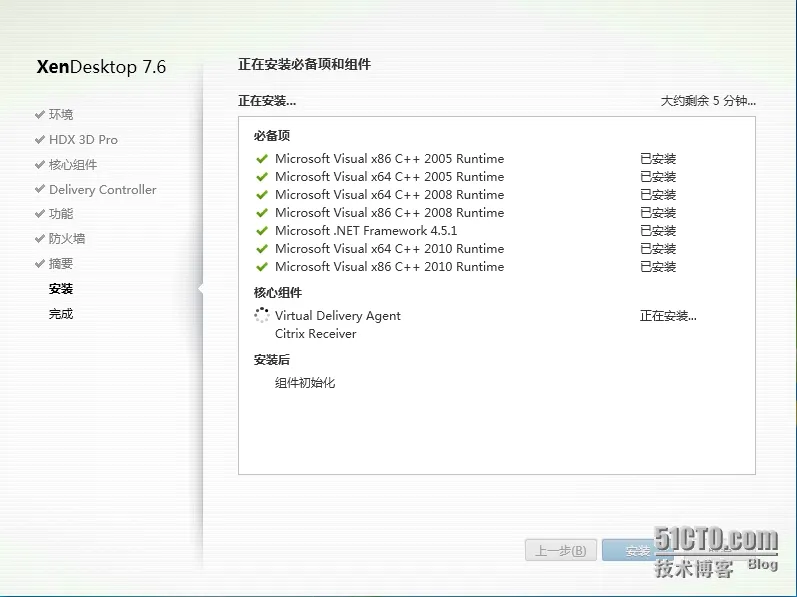Click the Virtual Delivery Agent entry
This screenshot has width=797, height=597.
[338, 316]
